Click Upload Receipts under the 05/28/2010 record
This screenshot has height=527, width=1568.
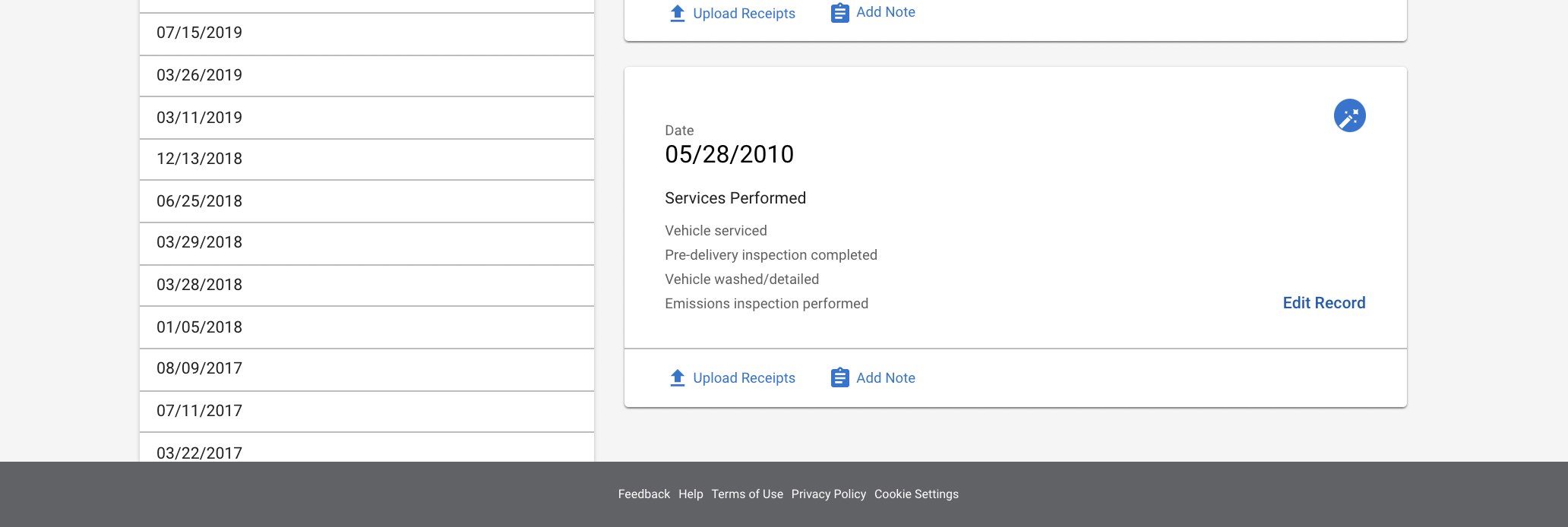pos(744,378)
